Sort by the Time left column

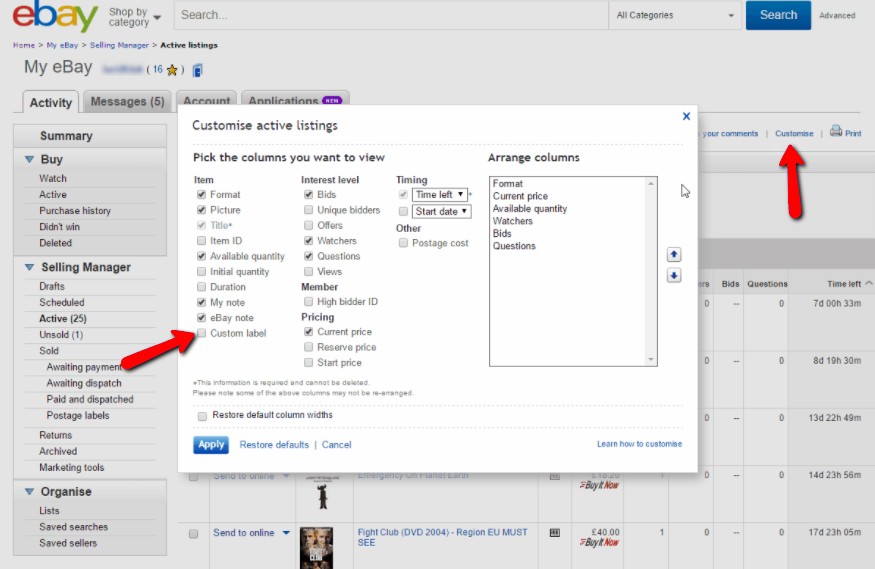(844, 284)
